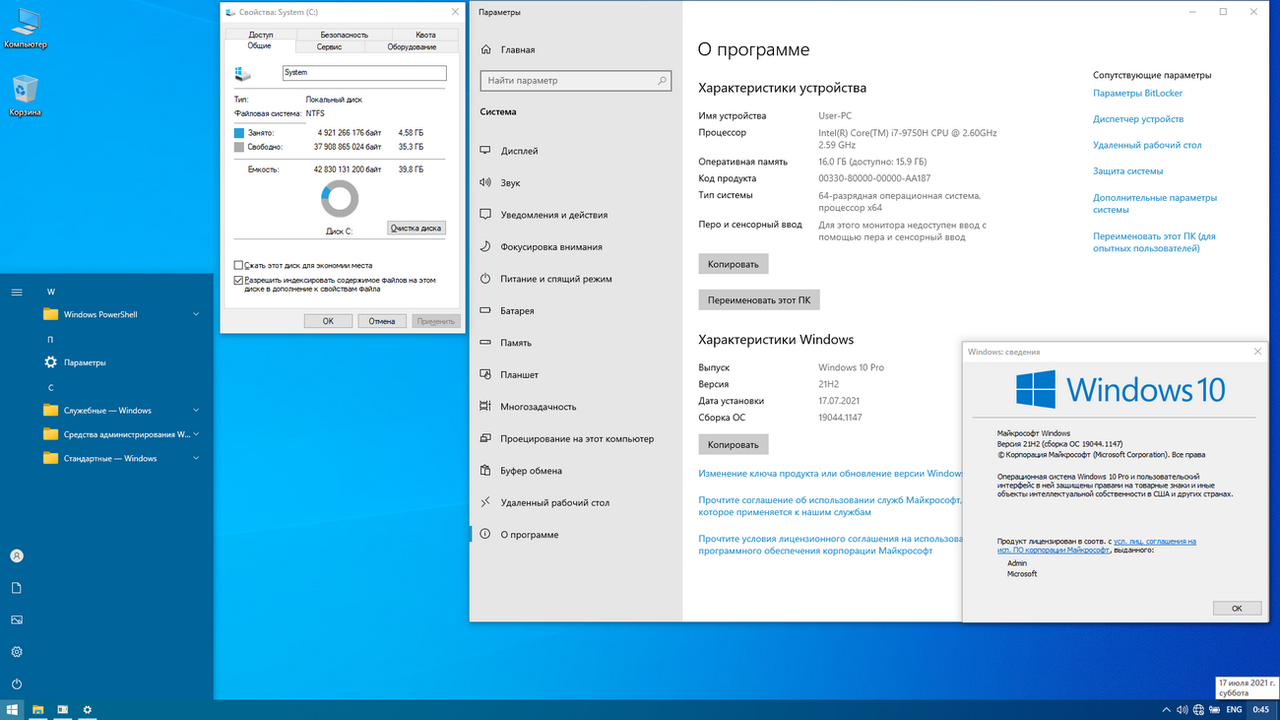This screenshot has width=1280, height=720.
Task: Open Дополнительные параметры системы link
Action: click(x=1155, y=203)
